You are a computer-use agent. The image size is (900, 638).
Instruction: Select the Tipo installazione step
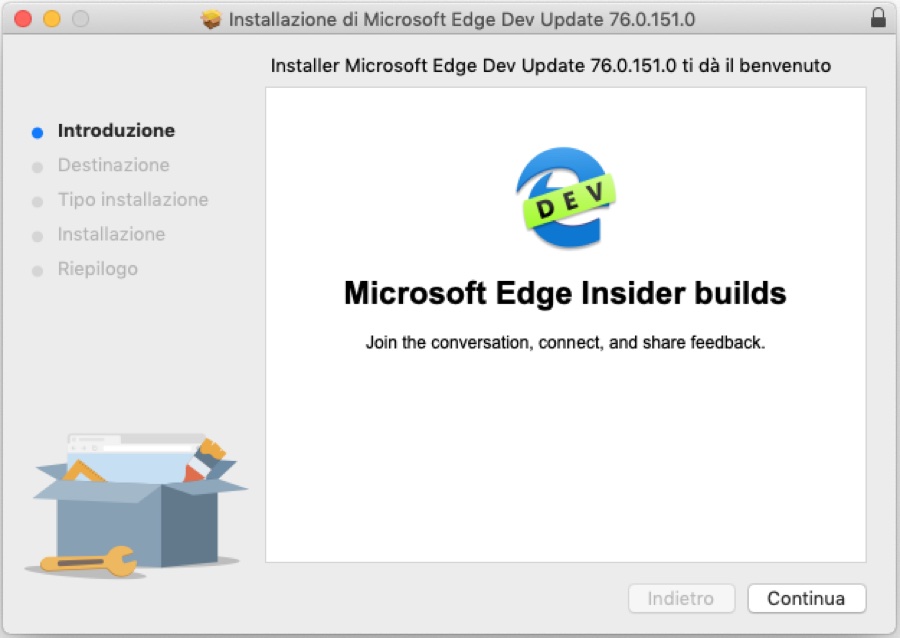click(133, 200)
